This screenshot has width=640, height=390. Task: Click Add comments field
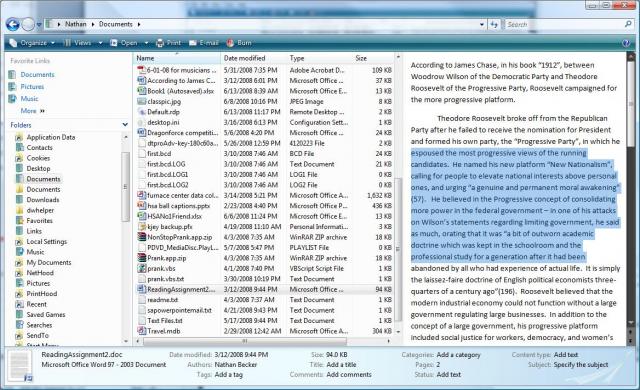coord(349,374)
